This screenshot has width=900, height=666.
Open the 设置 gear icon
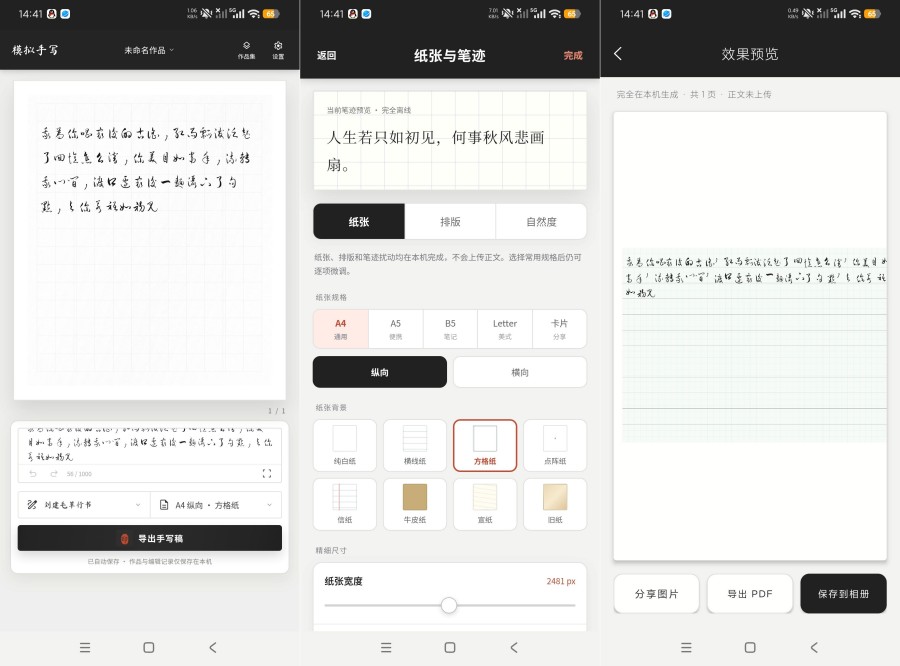click(x=278, y=50)
